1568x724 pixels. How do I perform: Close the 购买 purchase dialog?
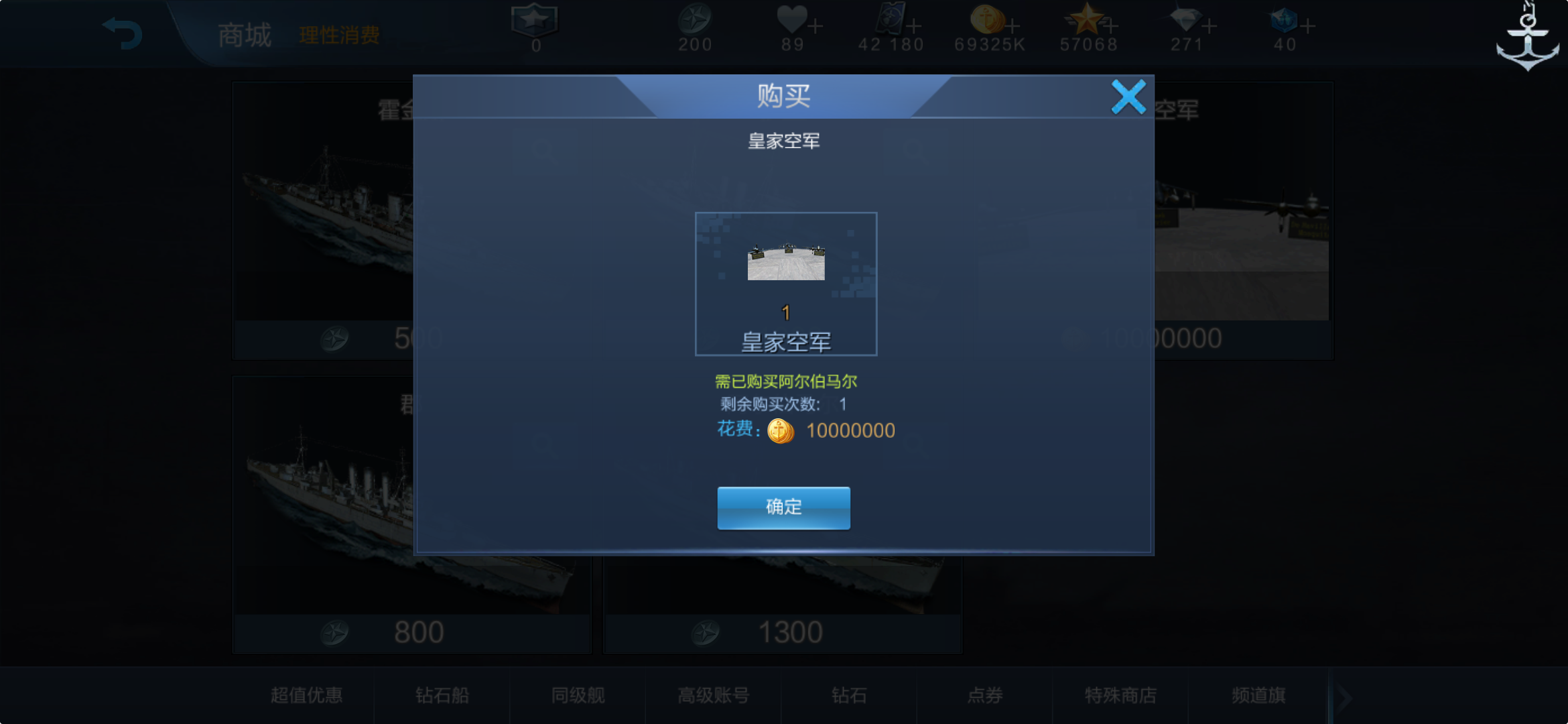1128,97
